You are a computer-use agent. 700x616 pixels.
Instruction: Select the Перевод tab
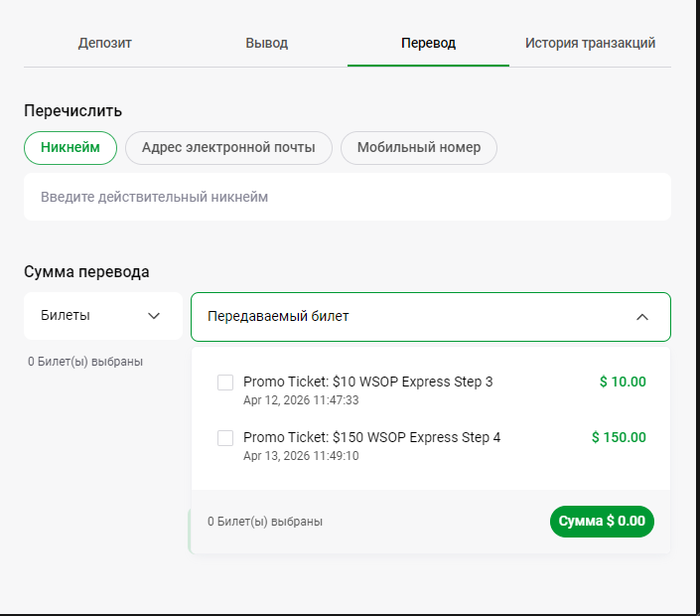click(x=428, y=43)
